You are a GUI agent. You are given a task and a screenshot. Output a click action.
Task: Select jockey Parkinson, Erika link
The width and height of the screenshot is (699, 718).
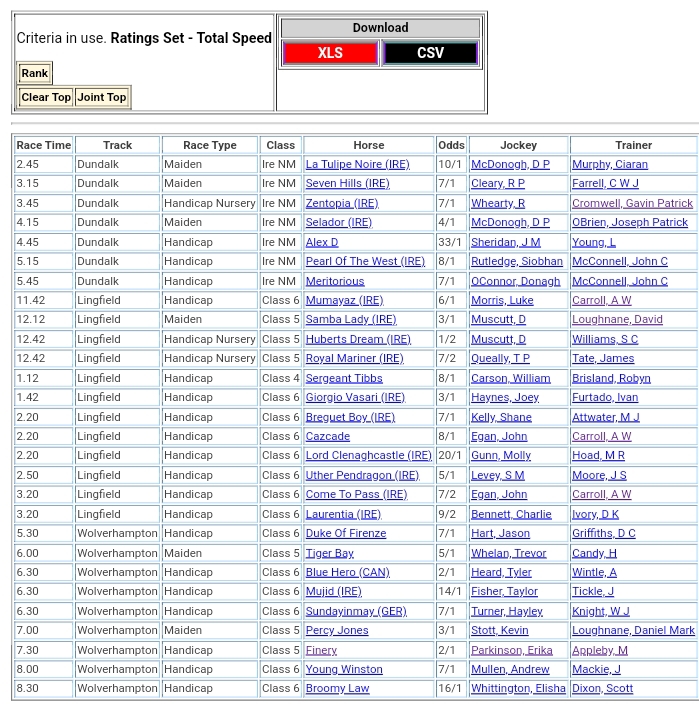click(x=511, y=650)
